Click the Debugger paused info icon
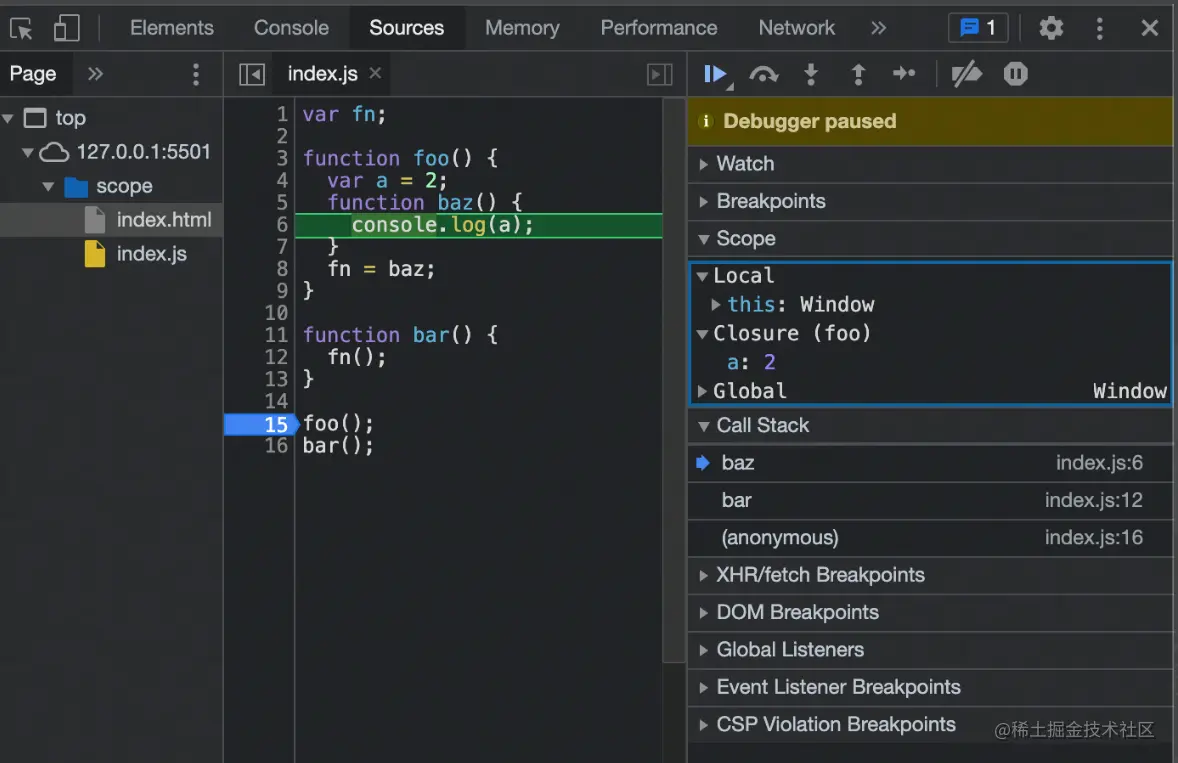Viewport: 1178px width, 763px height. 705,121
